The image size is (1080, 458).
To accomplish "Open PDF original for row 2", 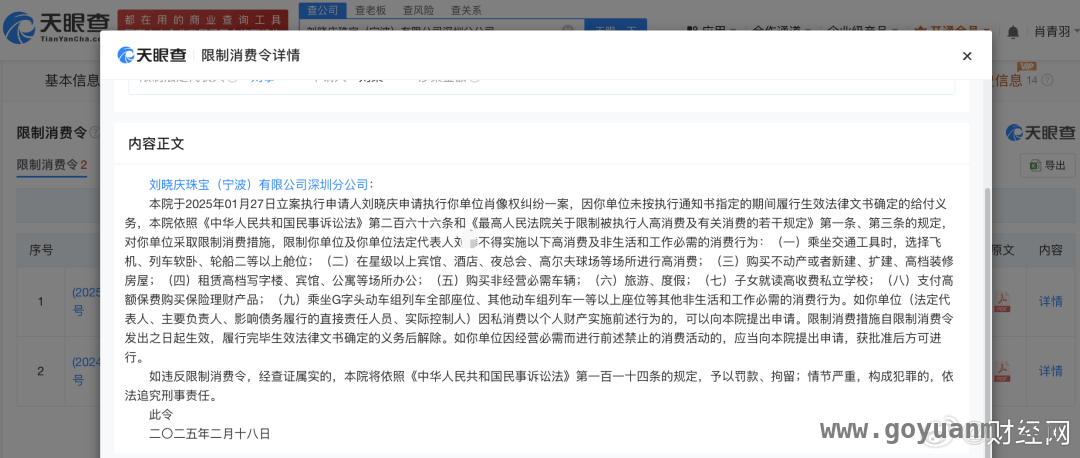I will [1001, 371].
